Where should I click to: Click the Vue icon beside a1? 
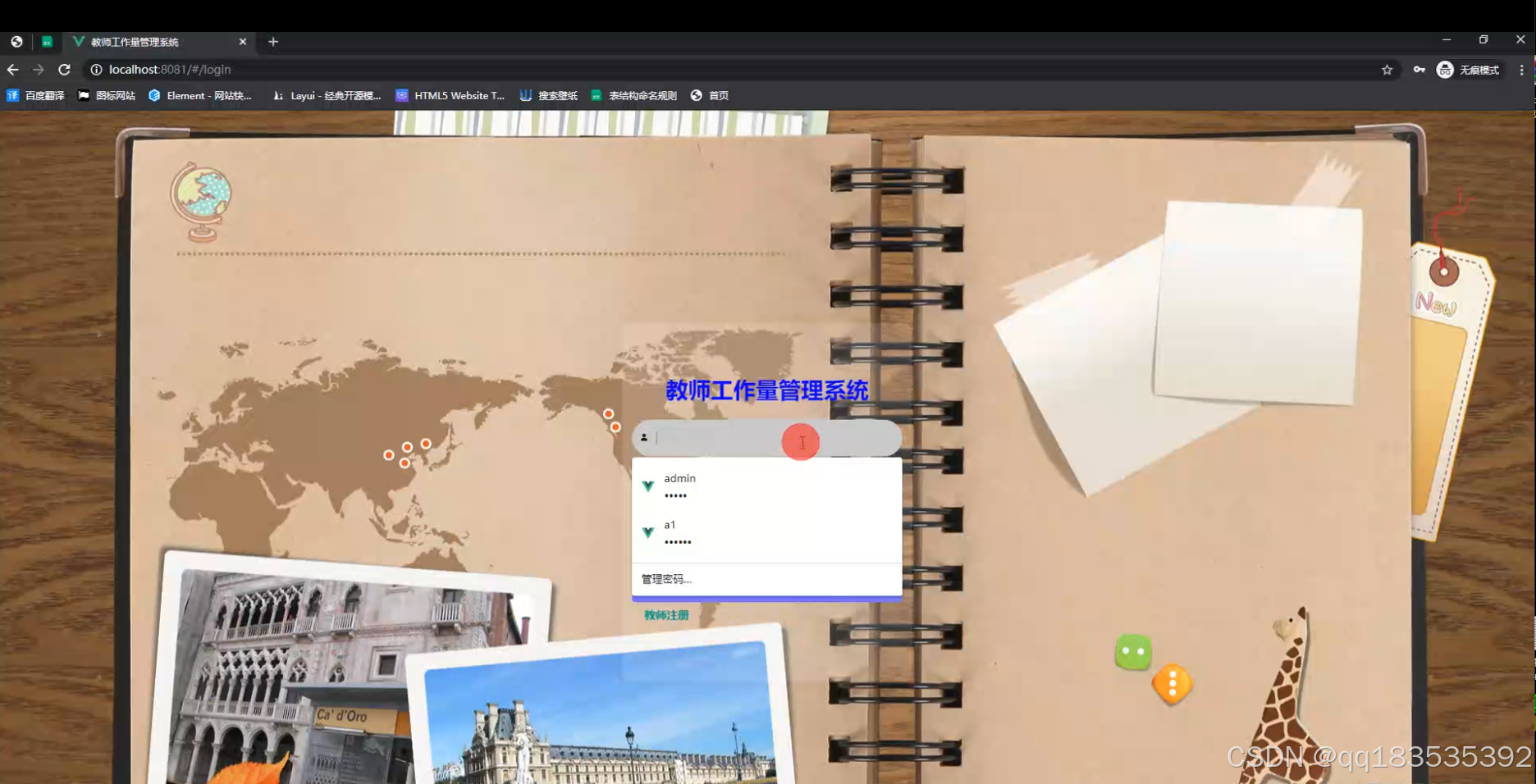coord(647,533)
